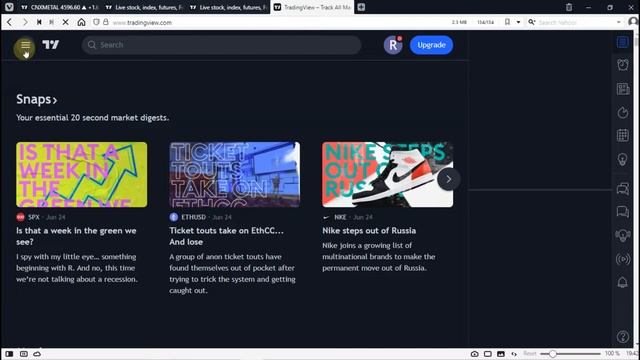Viewport: 640px width, 360px height.
Task: Open the Hotlists icon in right sidebar
Action: [622, 113]
